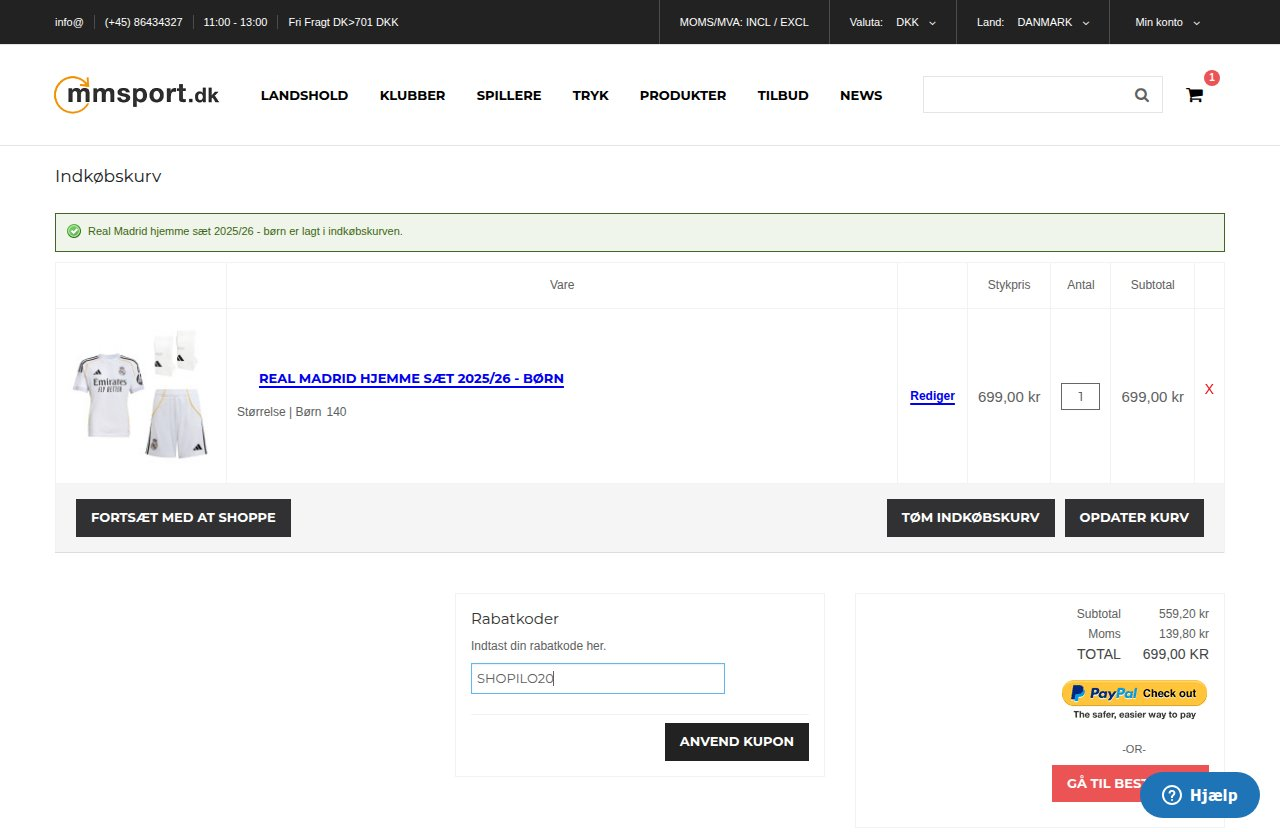Image resolution: width=1280 pixels, height=832 pixels.
Task: Open the Hjælp help widget
Action: tap(1200, 795)
